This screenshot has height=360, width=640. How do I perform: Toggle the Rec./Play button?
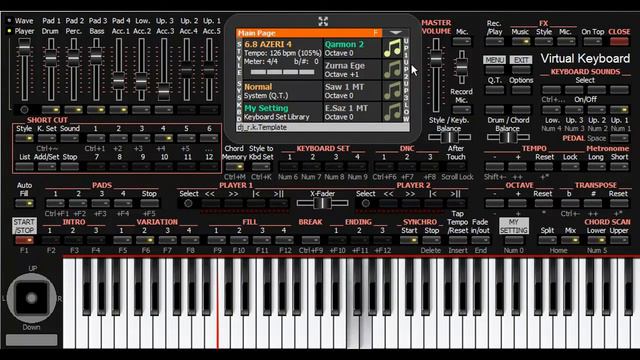pyautogui.click(x=494, y=41)
